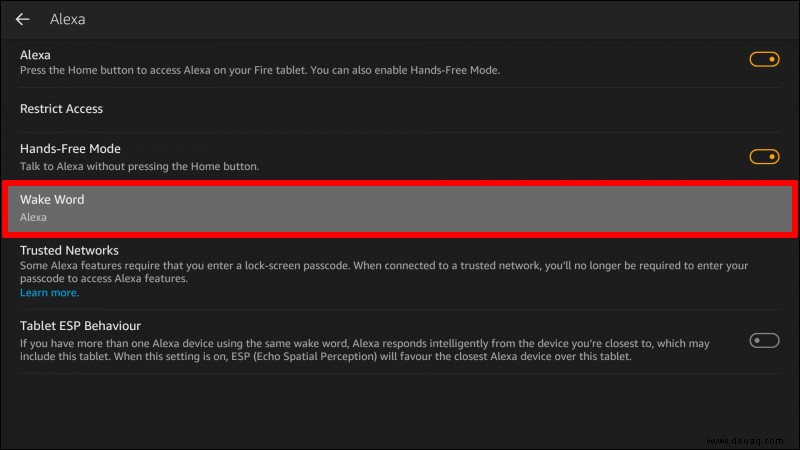
Task: Follow the Learn more link
Action: coord(49,293)
